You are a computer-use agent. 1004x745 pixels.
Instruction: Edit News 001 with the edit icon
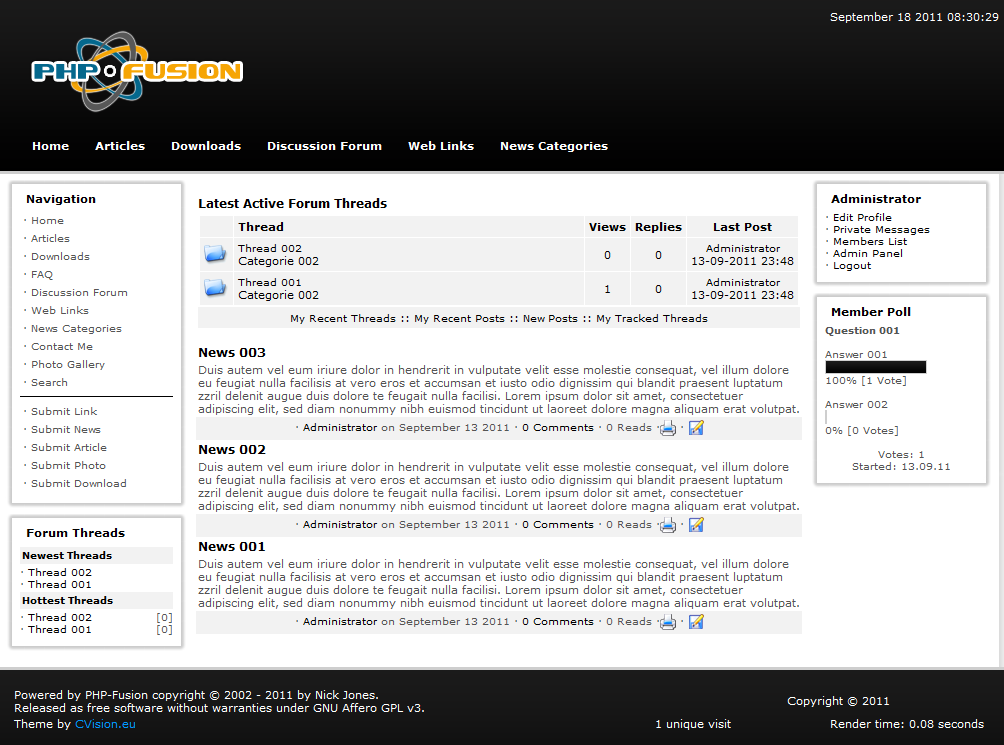tap(696, 622)
